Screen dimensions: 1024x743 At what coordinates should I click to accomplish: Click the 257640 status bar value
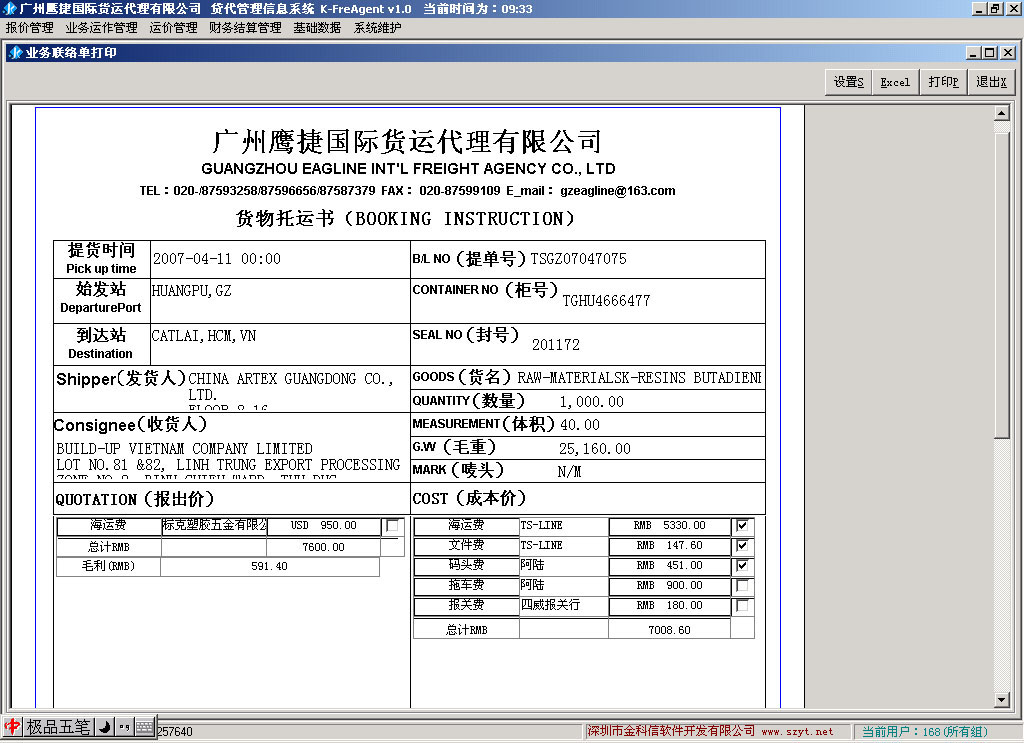(175, 731)
